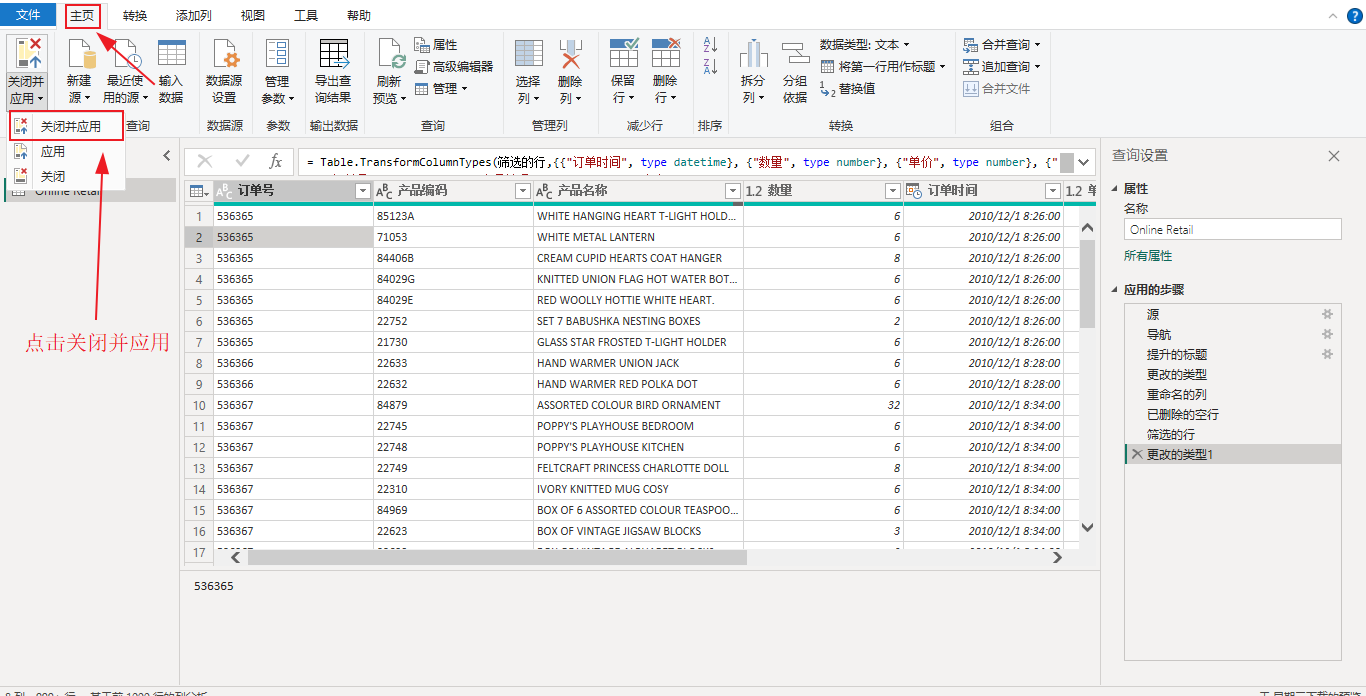
Task: Click Replace Values (替换值) in ribbon
Action: 848,88
